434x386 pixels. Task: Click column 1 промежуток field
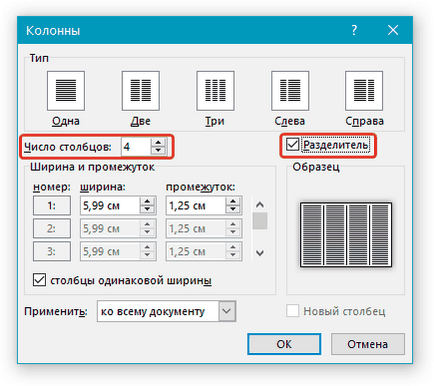(x=196, y=205)
